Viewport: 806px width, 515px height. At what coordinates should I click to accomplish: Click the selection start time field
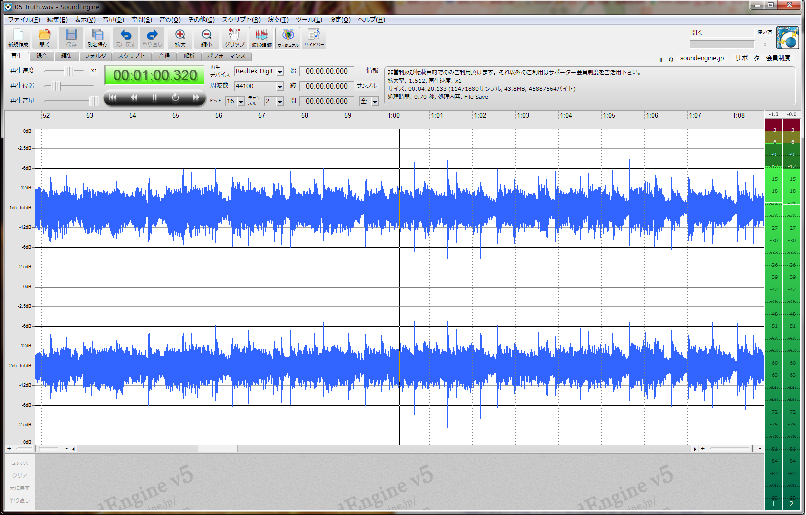(326, 71)
